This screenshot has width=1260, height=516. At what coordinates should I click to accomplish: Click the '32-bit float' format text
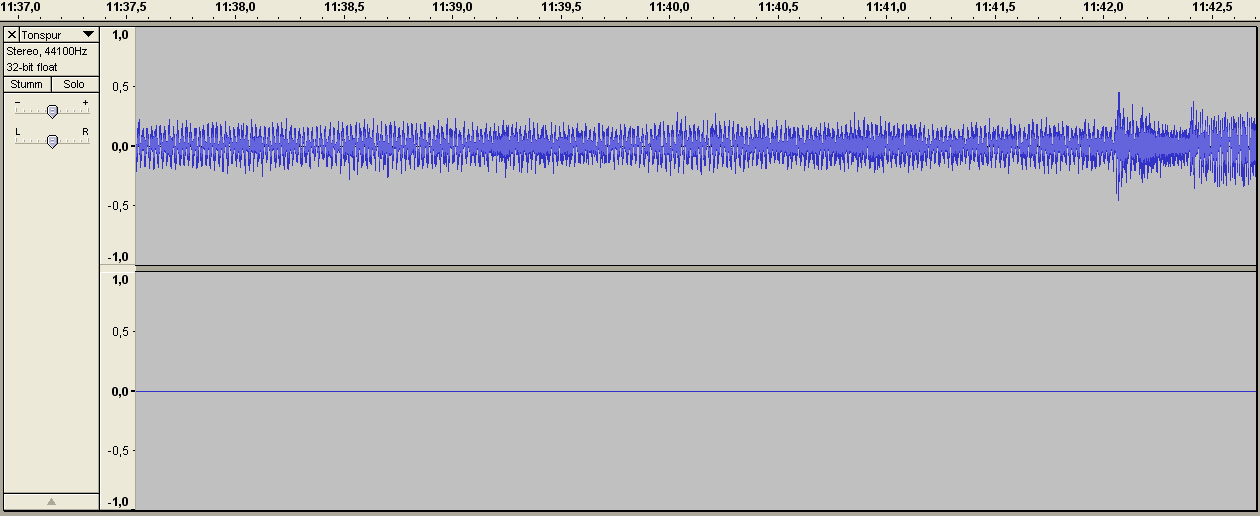tap(32, 67)
